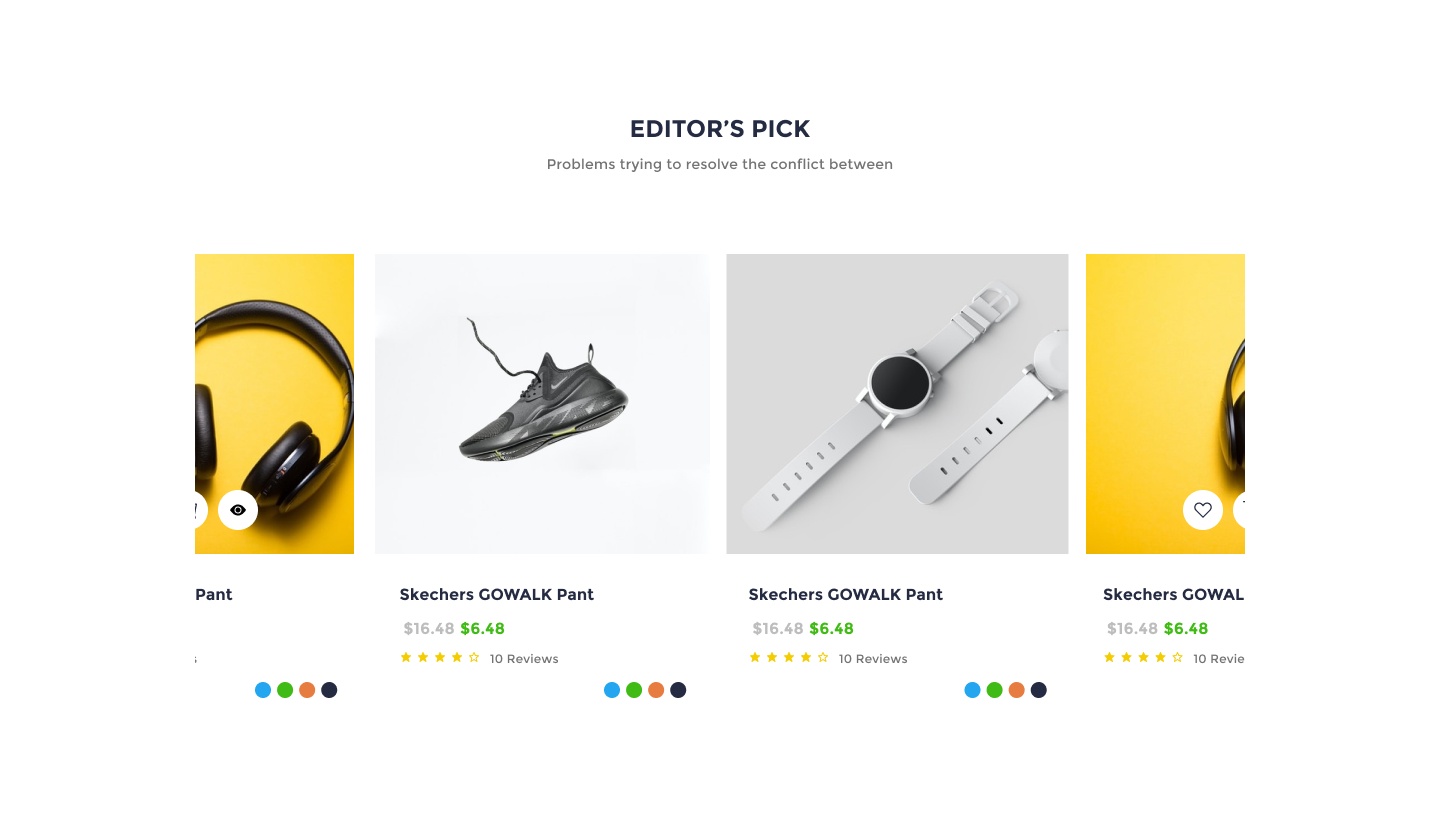Open smartwatch's Skechers GOWALK Pant title

tap(846, 594)
